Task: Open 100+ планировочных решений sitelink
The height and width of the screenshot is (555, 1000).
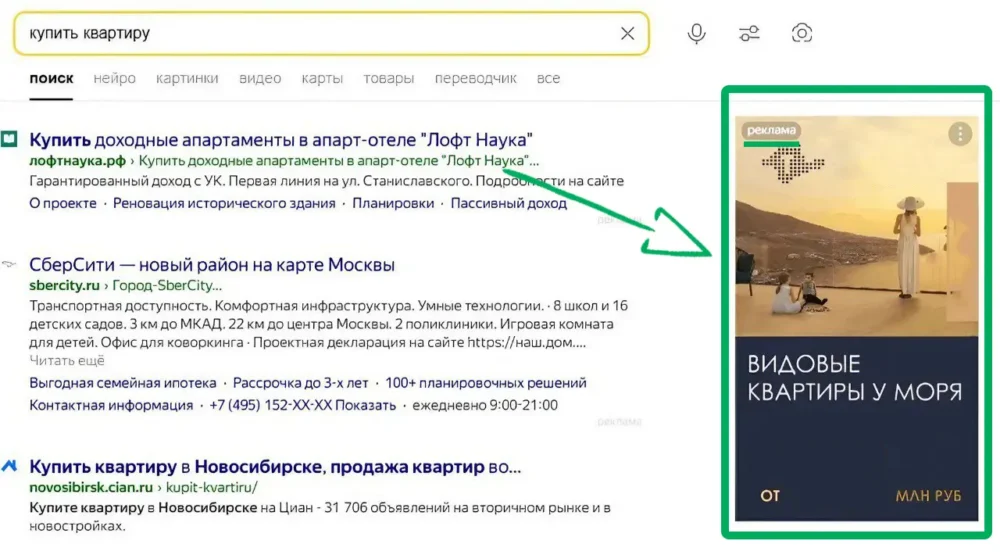Action: pyautogui.click(x=485, y=383)
